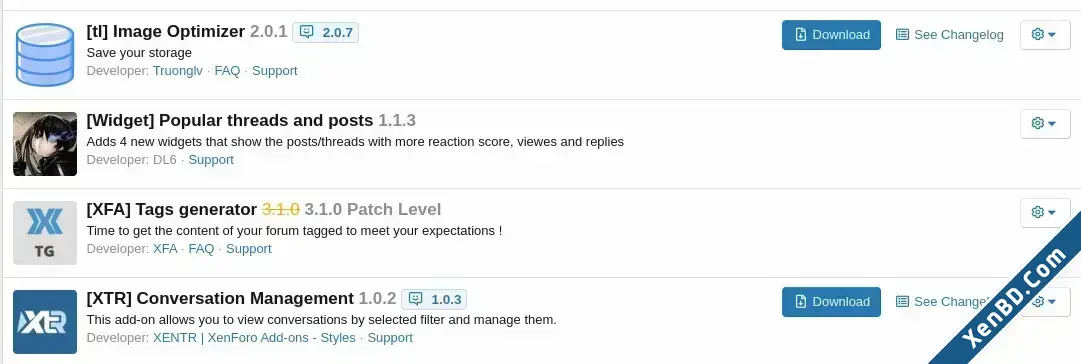Click the 1.0.3 update badge for Conversation Management
Screen dimensions: 1081x364
click(x=434, y=299)
